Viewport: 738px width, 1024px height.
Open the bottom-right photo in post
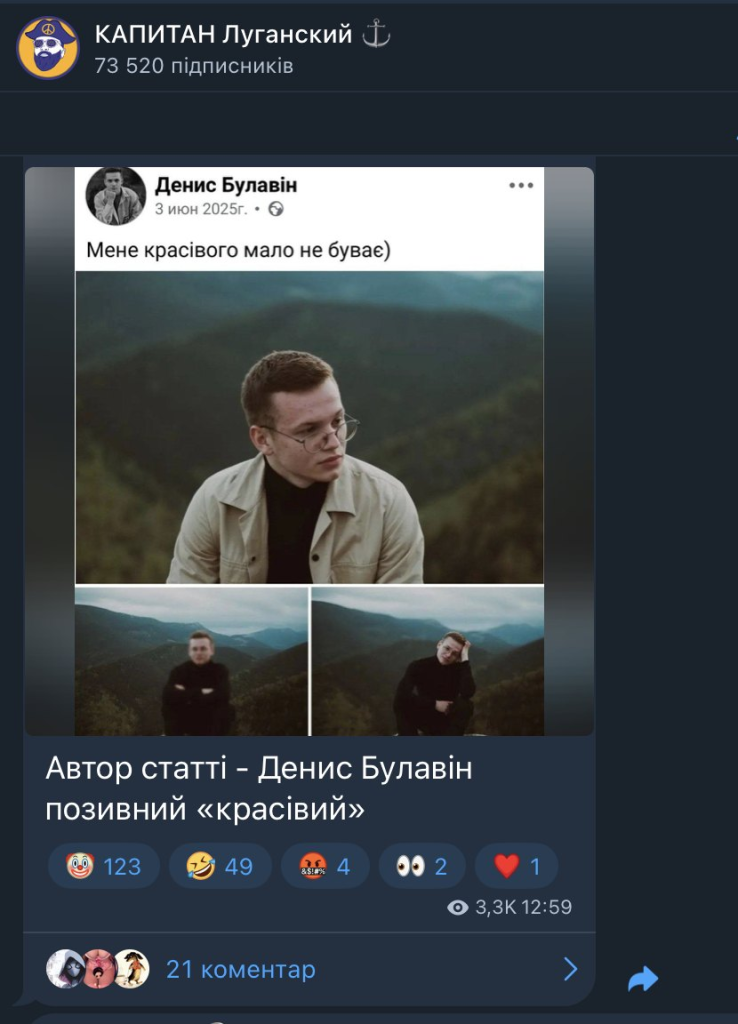(428, 661)
